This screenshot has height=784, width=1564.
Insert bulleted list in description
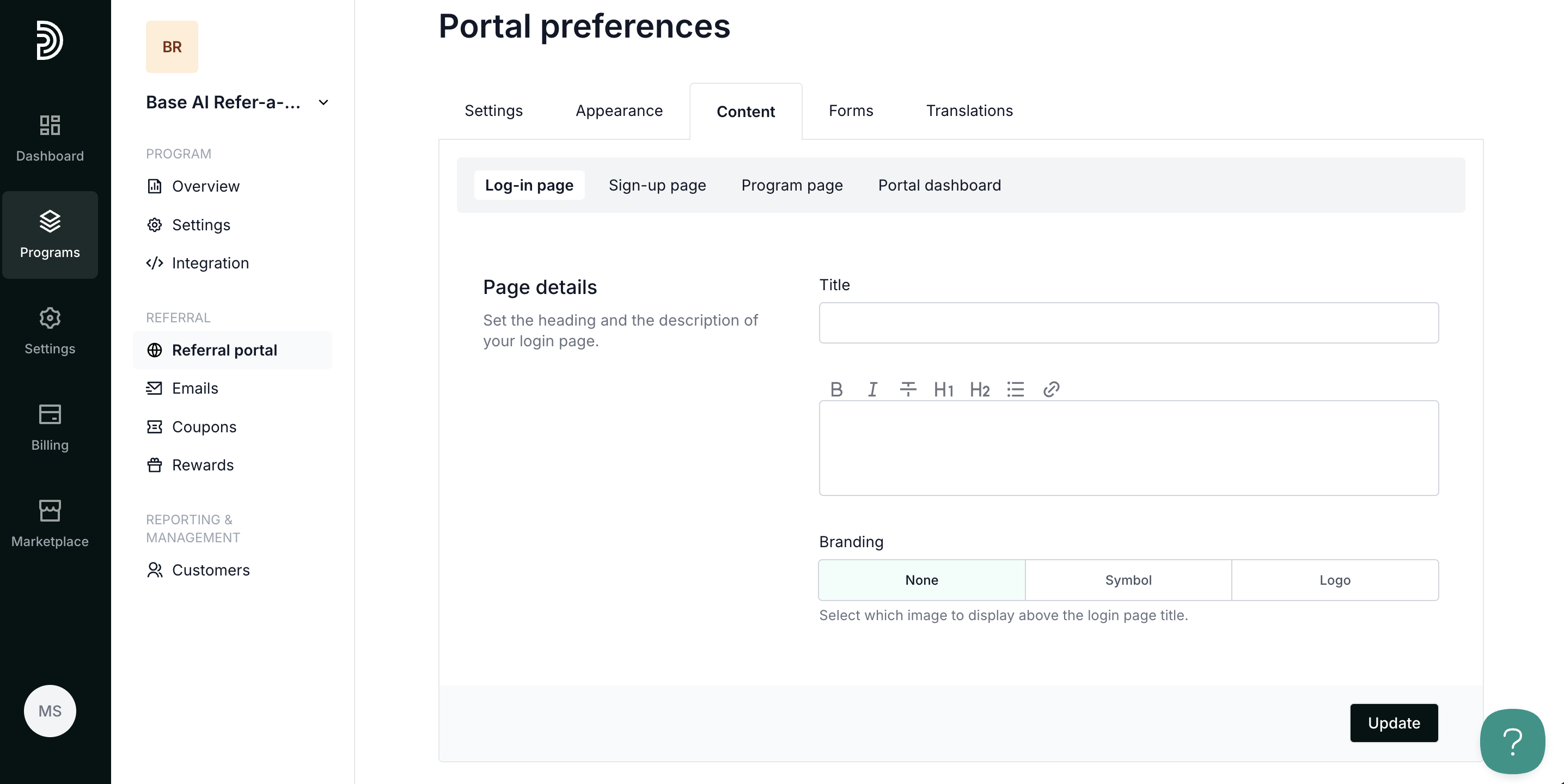click(x=1015, y=389)
